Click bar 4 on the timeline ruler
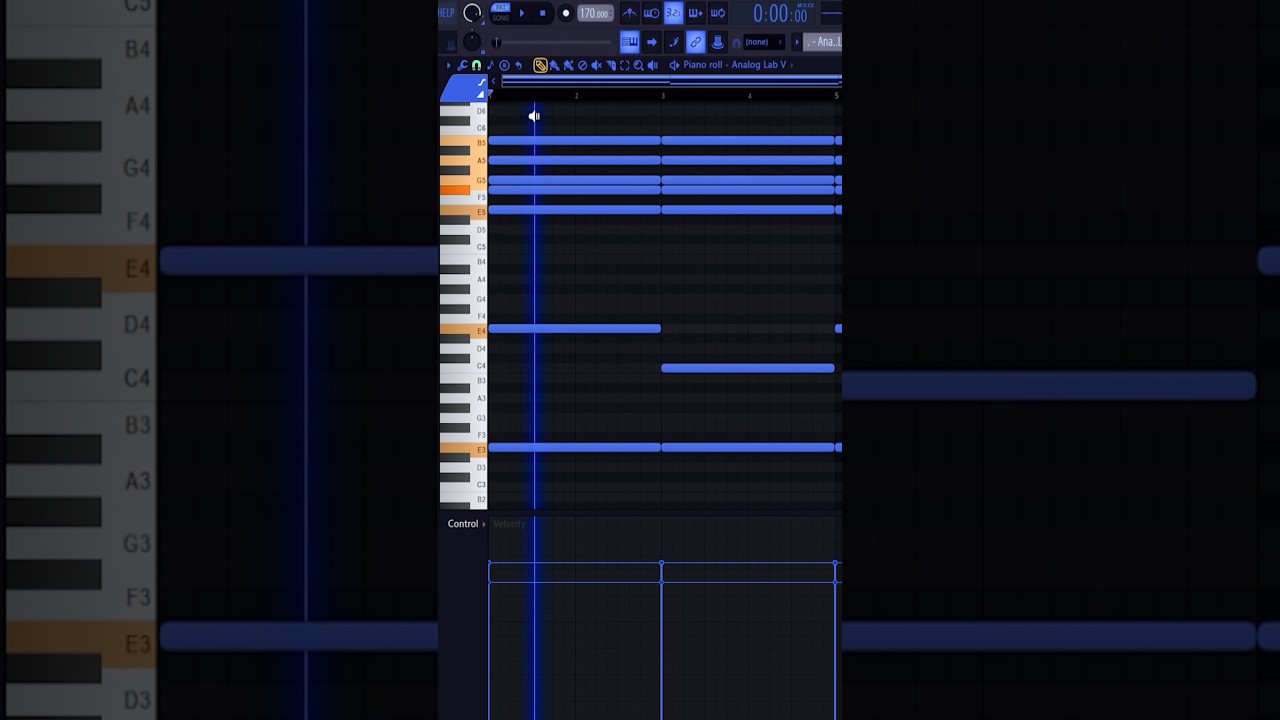 (x=749, y=96)
